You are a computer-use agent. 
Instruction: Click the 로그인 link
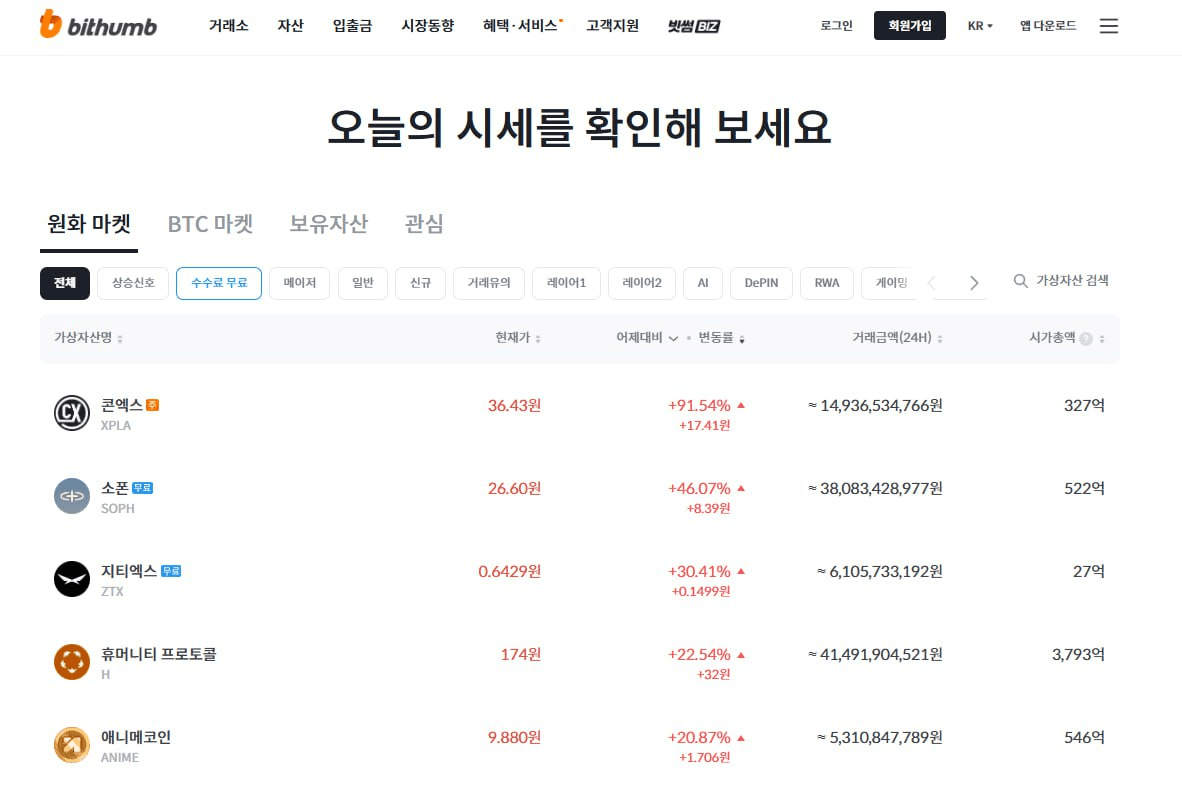pyautogui.click(x=836, y=26)
